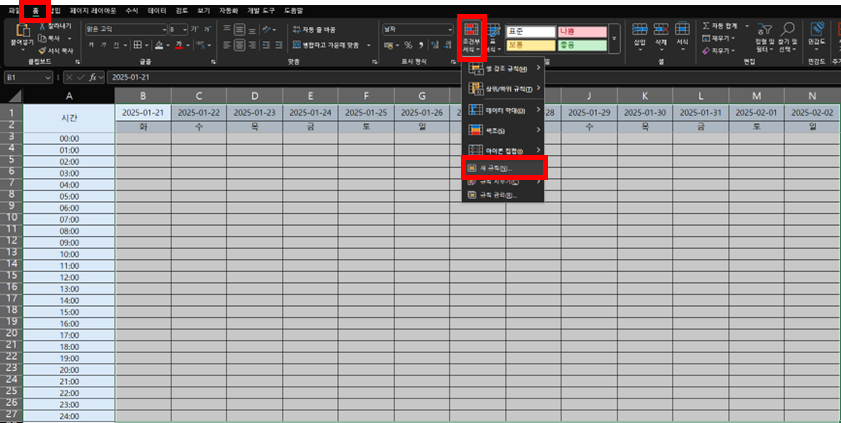The image size is (841, 423).
Task: Apply the Bad (나쁨) pink cell style
Action: [582, 32]
